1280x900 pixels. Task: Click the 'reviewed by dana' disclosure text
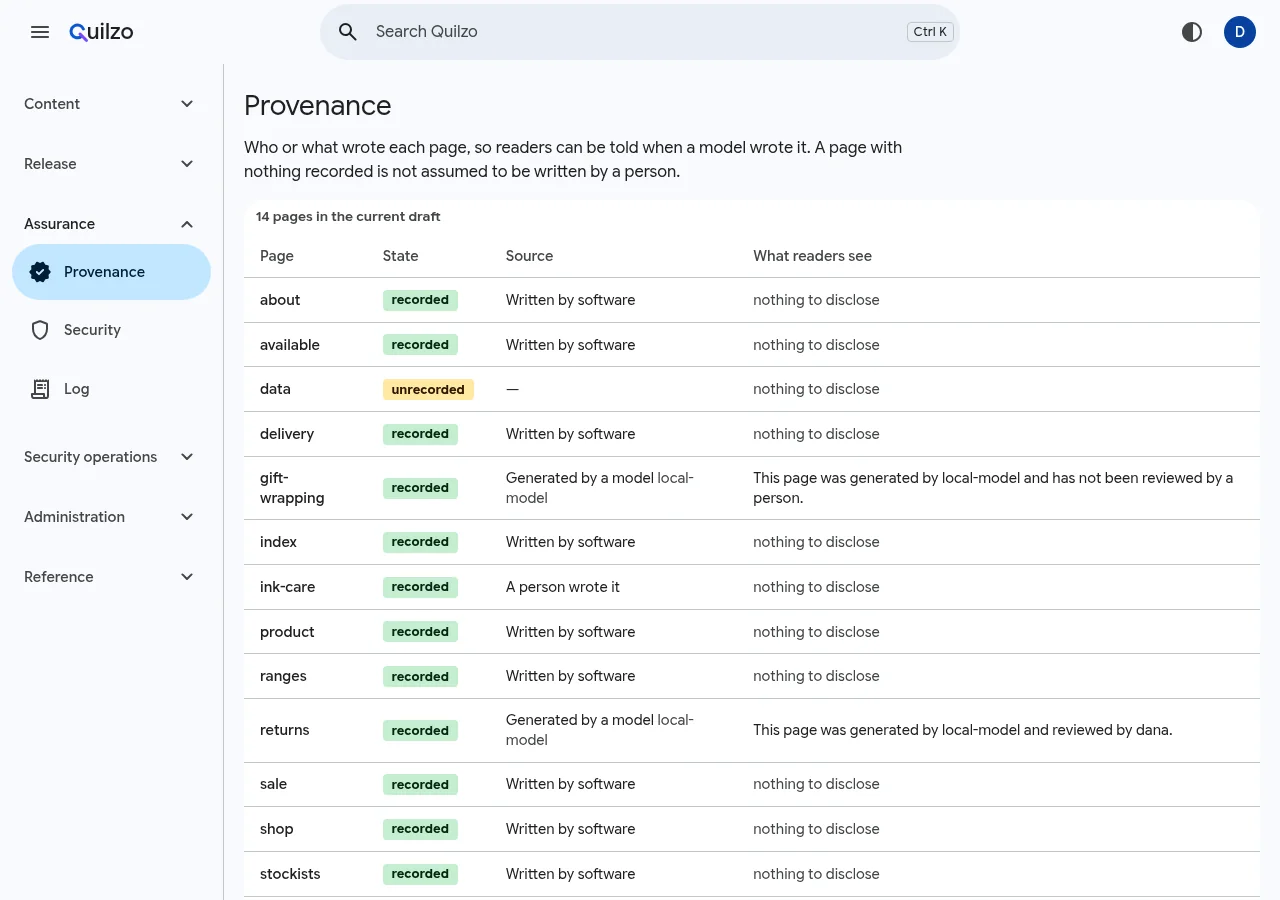click(x=962, y=730)
